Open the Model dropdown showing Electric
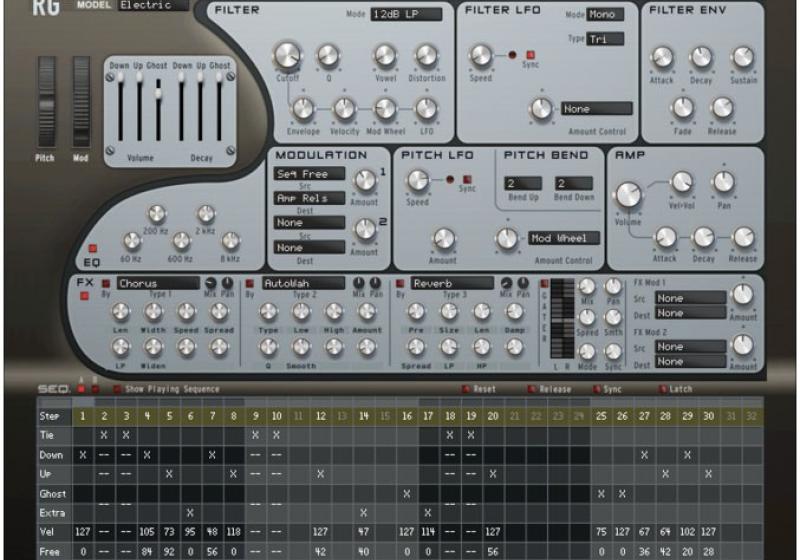This screenshot has height=560, width=800. (152, 5)
